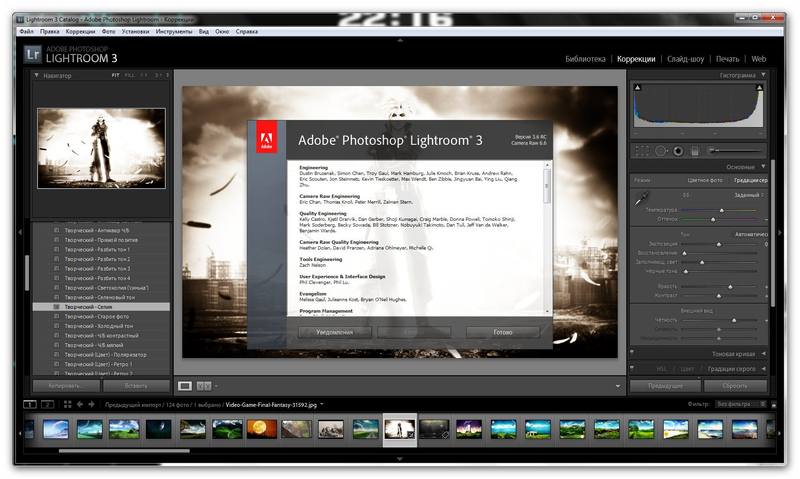Go back with the filmstrip left arrow
The width and height of the screenshot is (800, 479).
click(x=80, y=405)
